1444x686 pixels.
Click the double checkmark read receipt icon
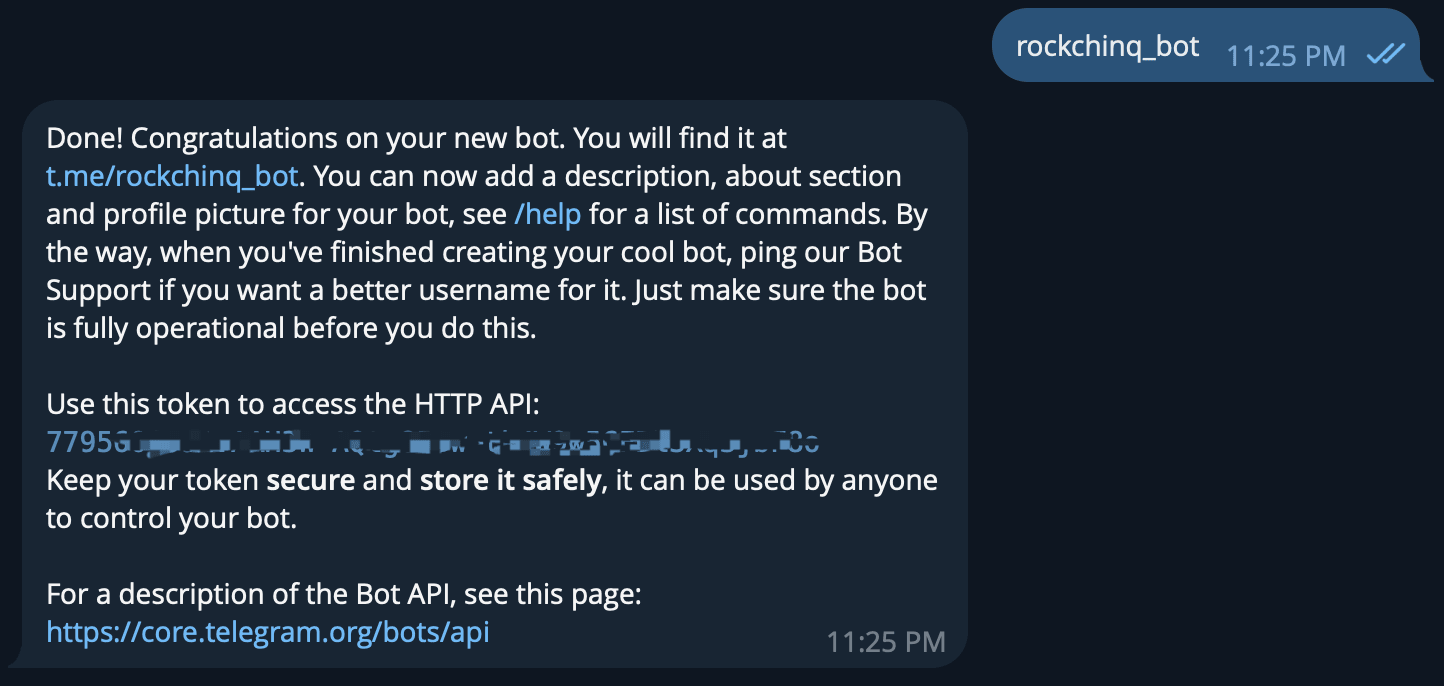[1386, 55]
